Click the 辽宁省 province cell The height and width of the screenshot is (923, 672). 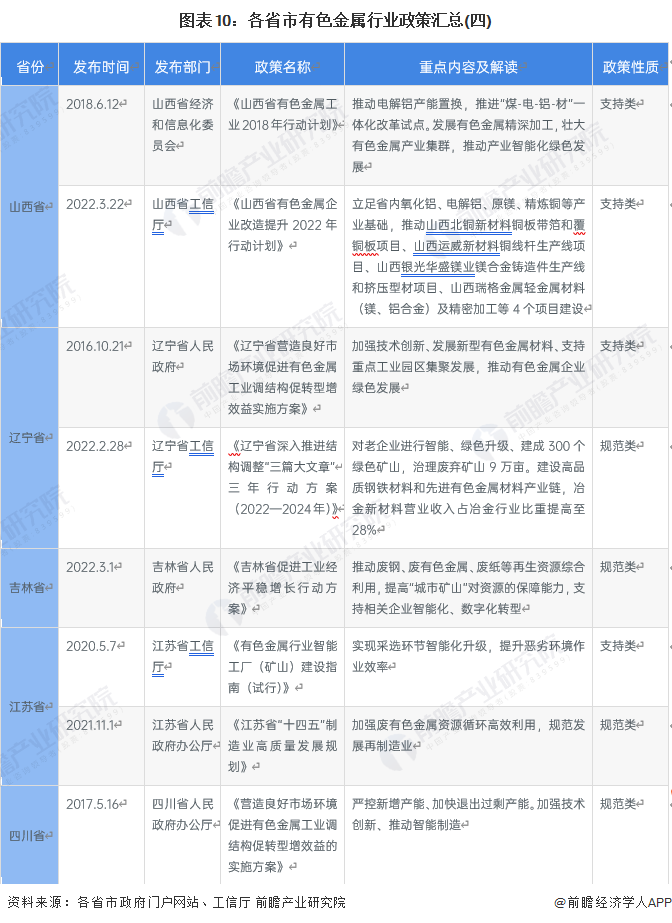coord(29,437)
